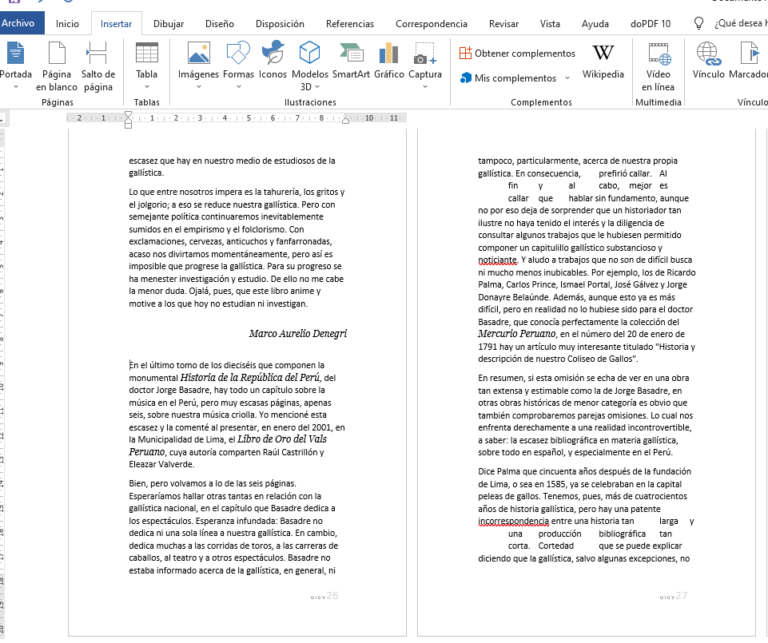This screenshot has width=768, height=643.
Task: Insert a Gráfico chart
Action: point(389,61)
